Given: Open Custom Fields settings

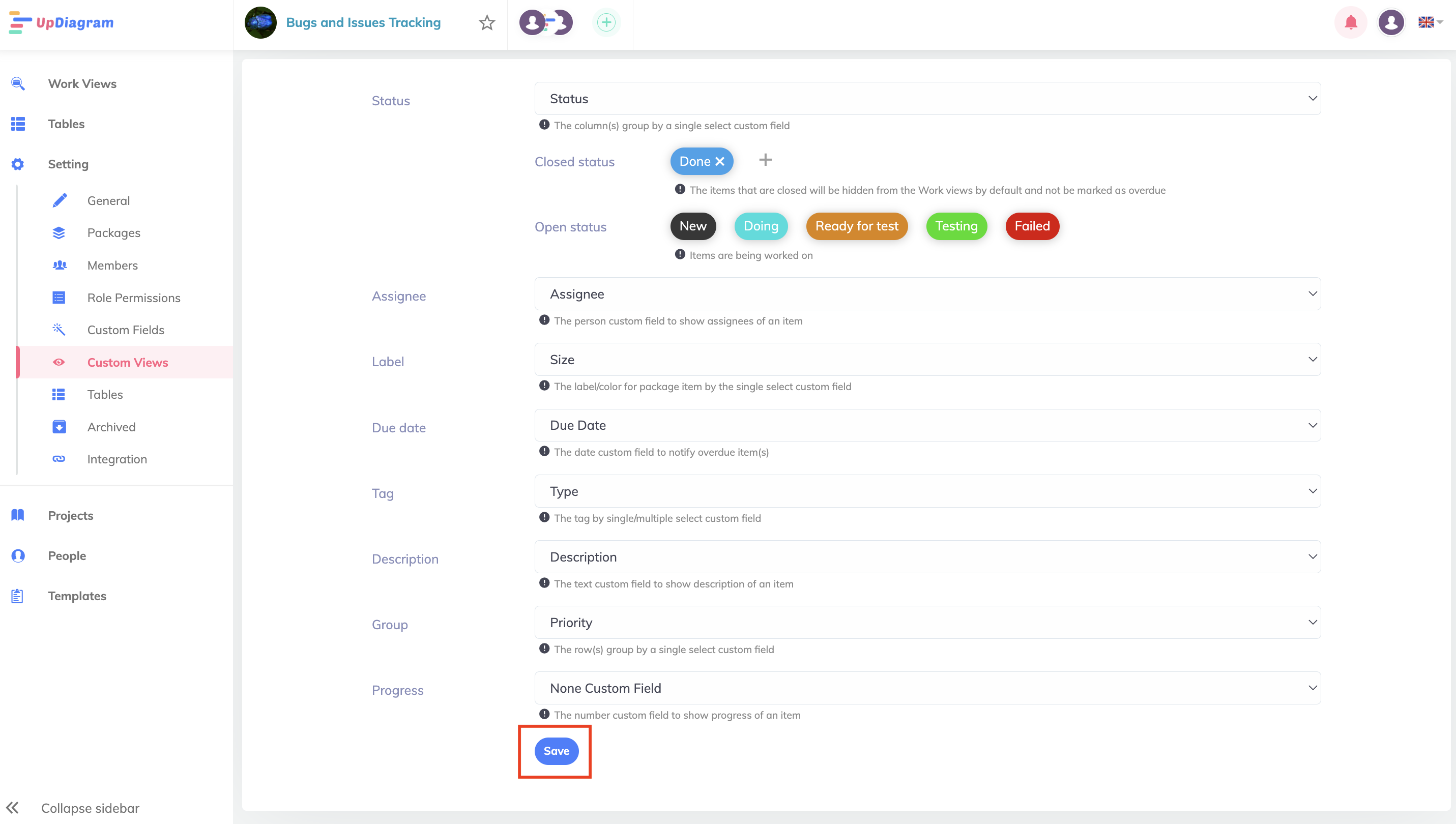Looking at the screenshot, I should point(125,330).
